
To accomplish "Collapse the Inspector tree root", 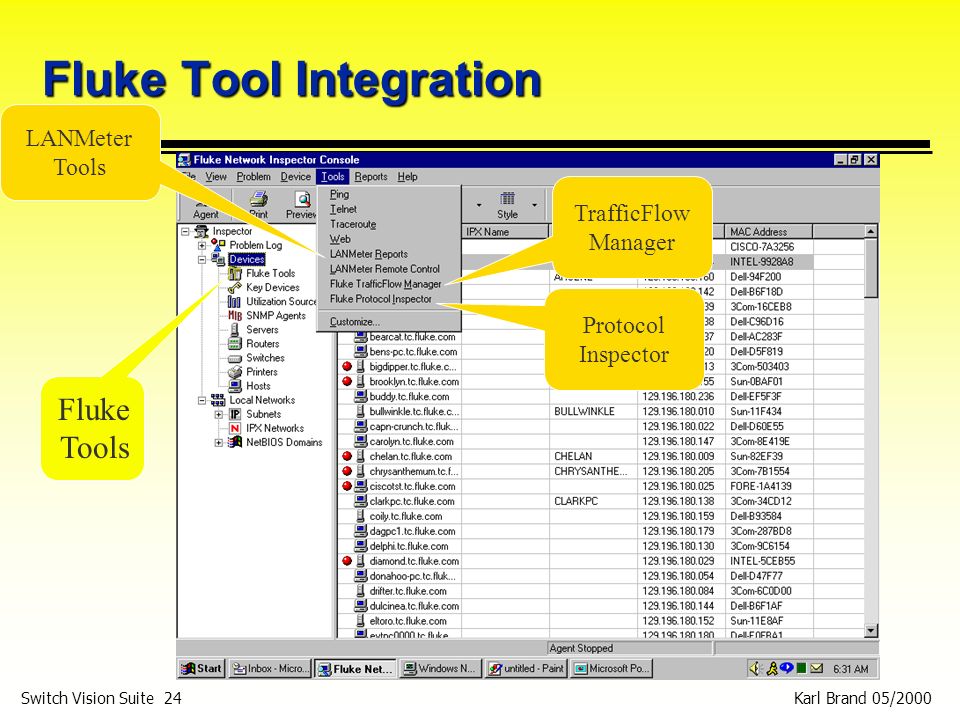I will [185, 231].
